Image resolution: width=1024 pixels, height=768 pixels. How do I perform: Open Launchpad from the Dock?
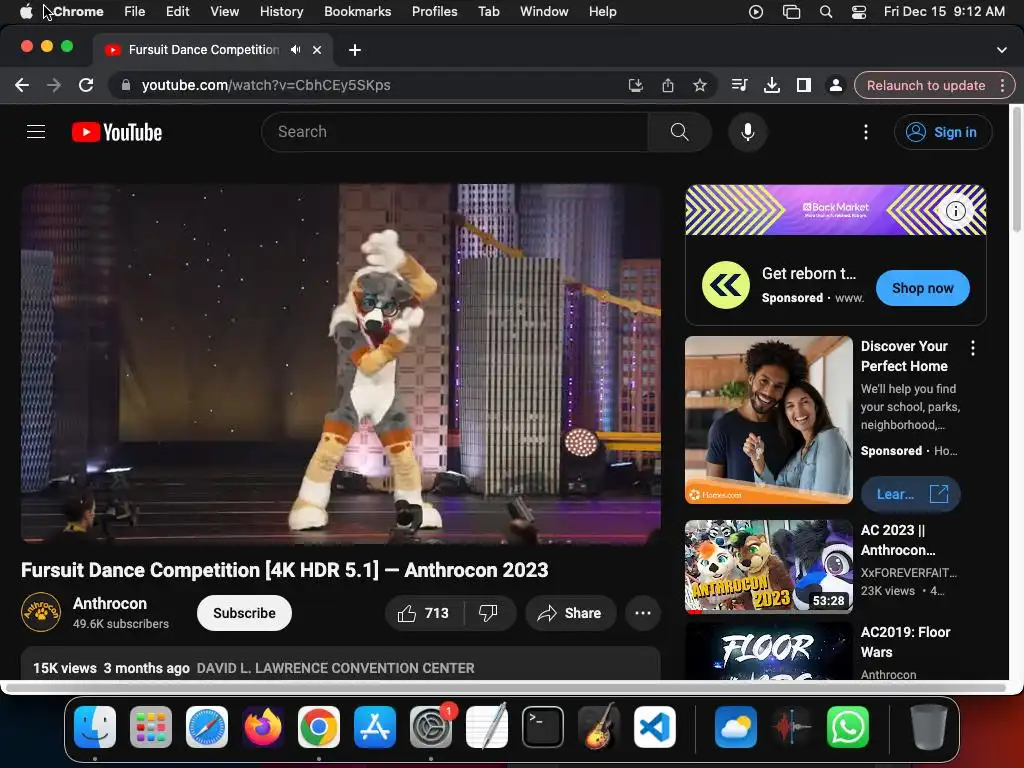151,727
